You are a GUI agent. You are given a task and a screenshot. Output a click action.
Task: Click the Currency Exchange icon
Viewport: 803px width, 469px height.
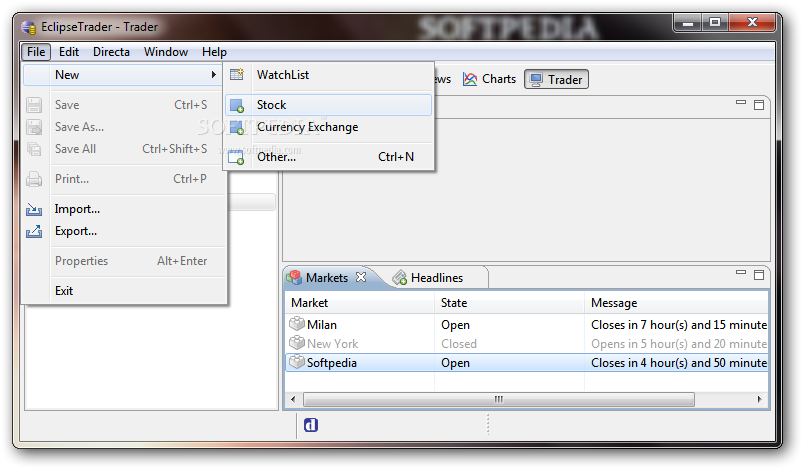237,127
